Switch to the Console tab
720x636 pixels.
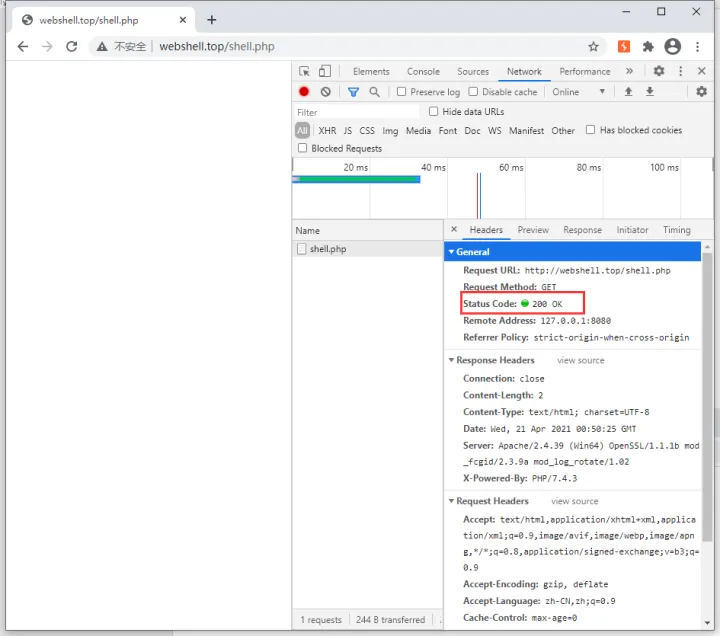(423, 72)
